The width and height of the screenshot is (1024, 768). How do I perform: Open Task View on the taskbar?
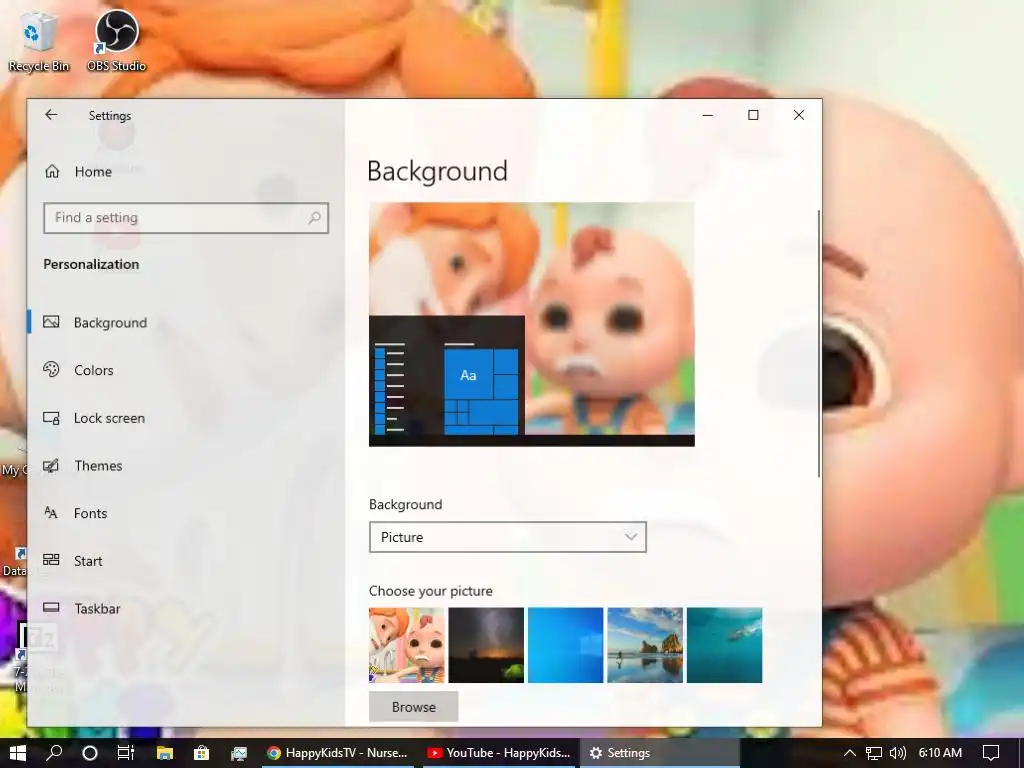[x=126, y=753]
